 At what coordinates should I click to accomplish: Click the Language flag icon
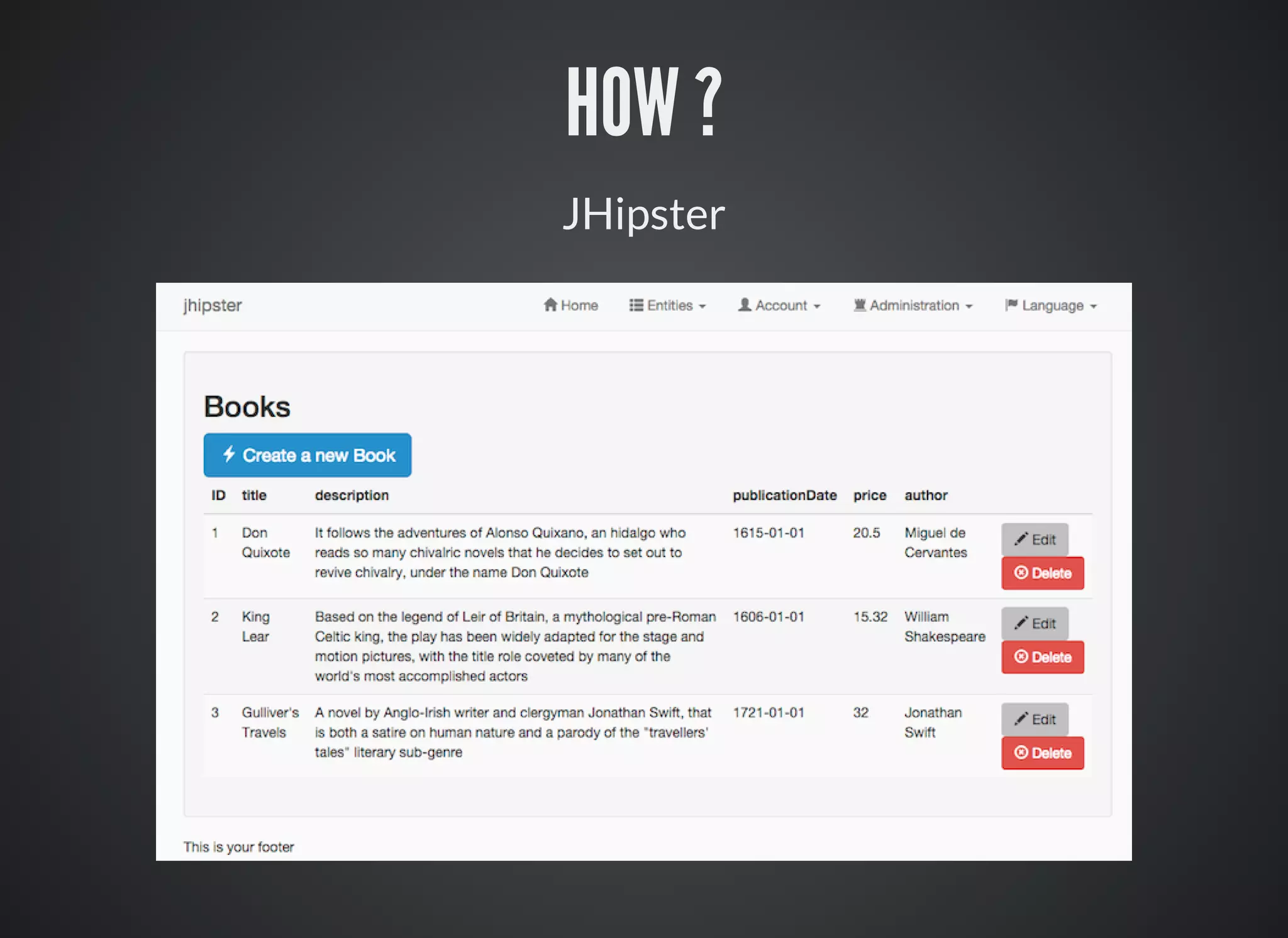click(1011, 305)
